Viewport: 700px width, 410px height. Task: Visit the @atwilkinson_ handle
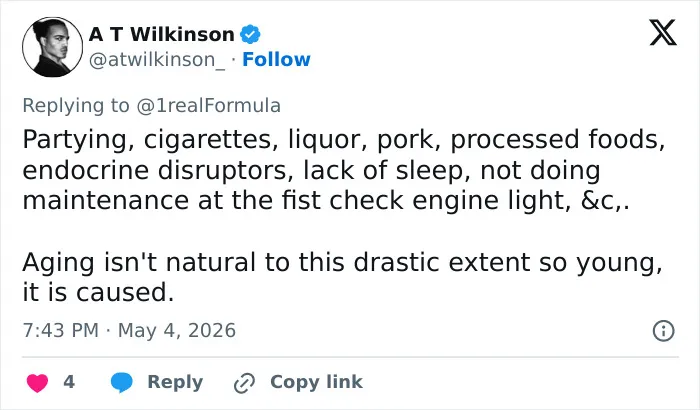(157, 60)
